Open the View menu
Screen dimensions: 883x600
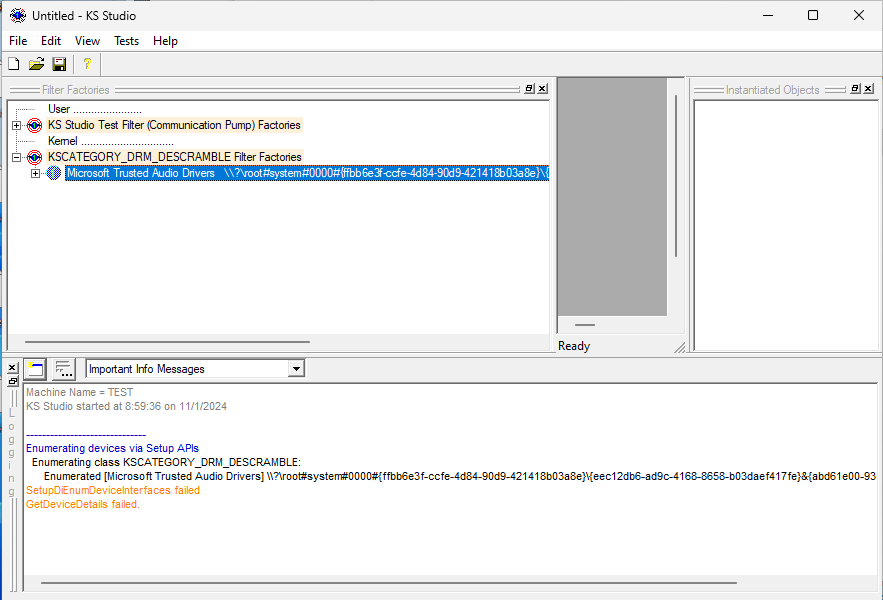87,41
